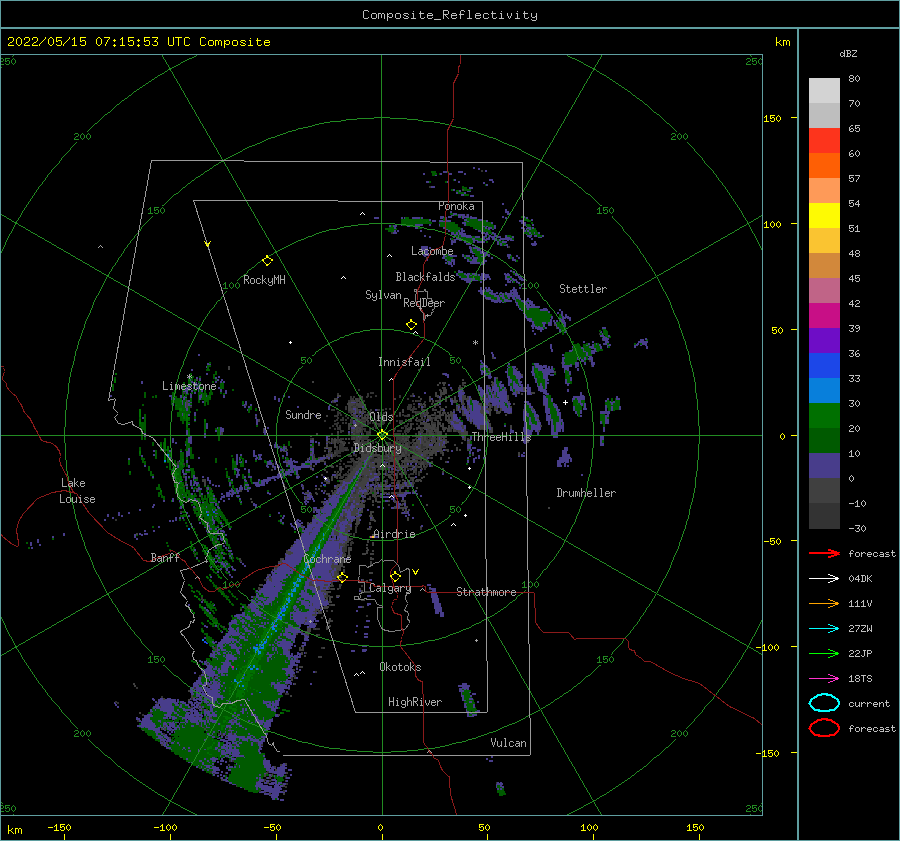The height and width of the screenshot is (841, 900).
Task: Select the Cochrane label
Action: pyautogui.click(x=327, y=559)
